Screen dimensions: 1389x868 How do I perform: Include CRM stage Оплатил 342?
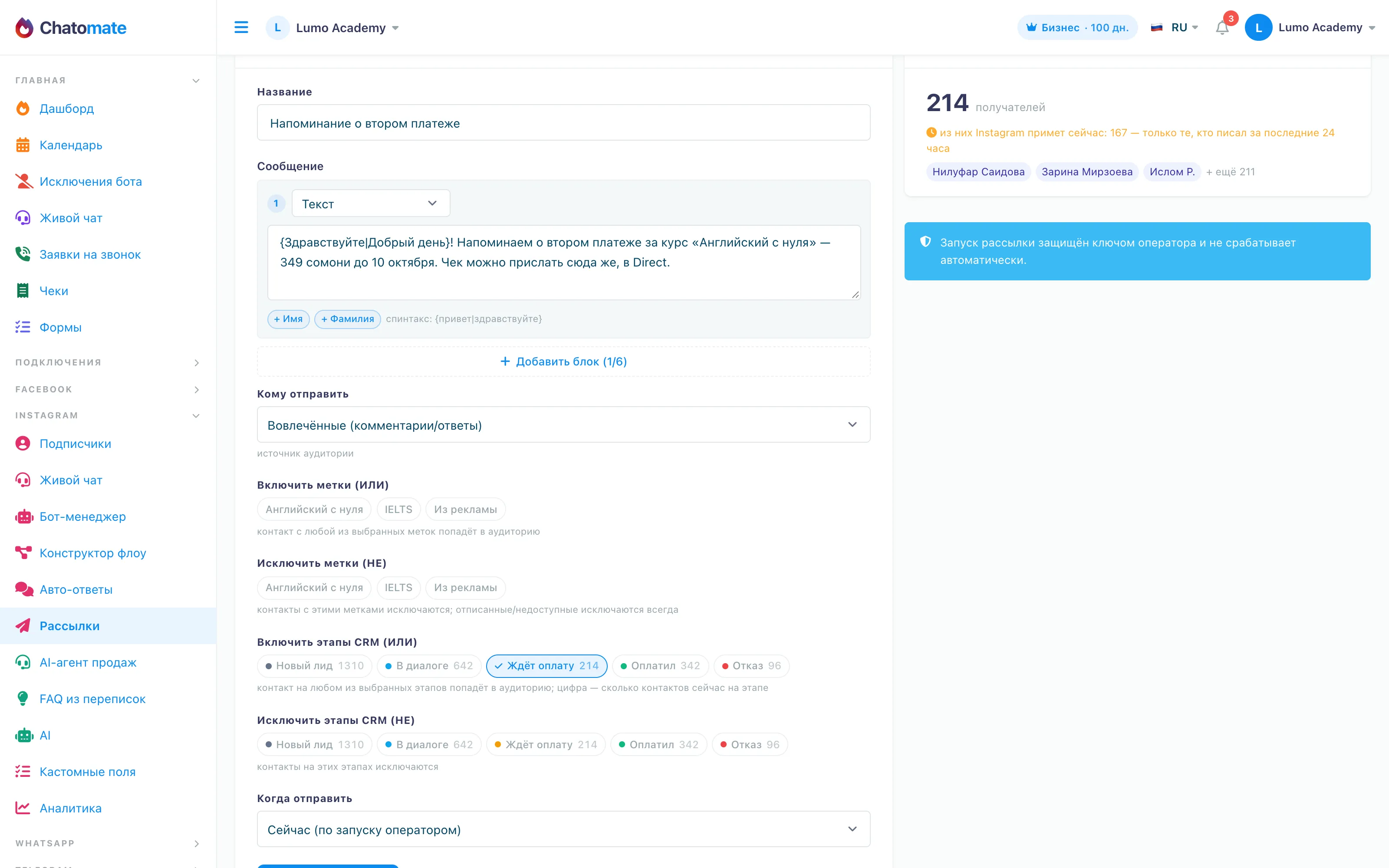[x=660, y=666]
